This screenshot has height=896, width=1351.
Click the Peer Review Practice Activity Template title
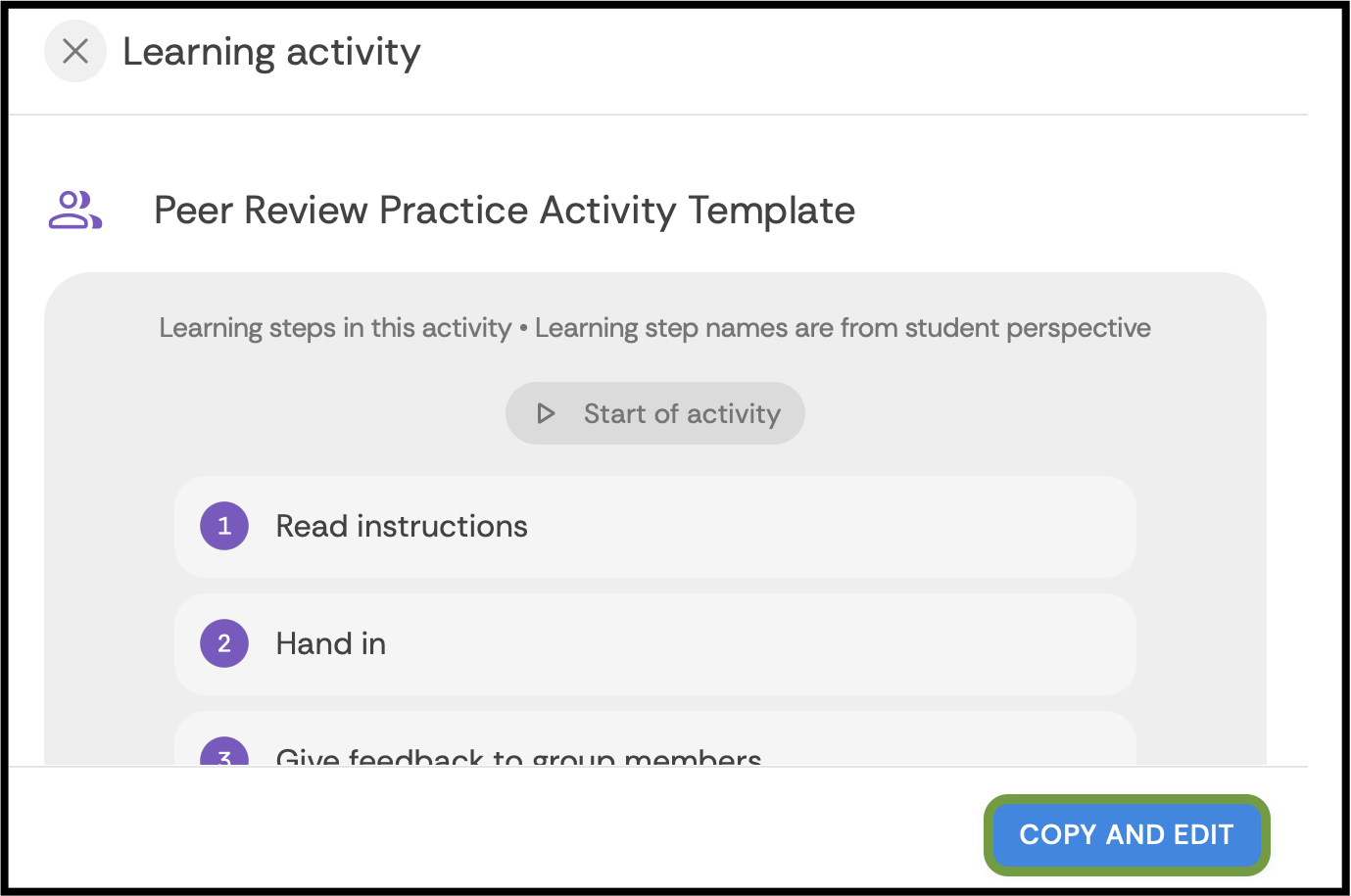[504, 210]
